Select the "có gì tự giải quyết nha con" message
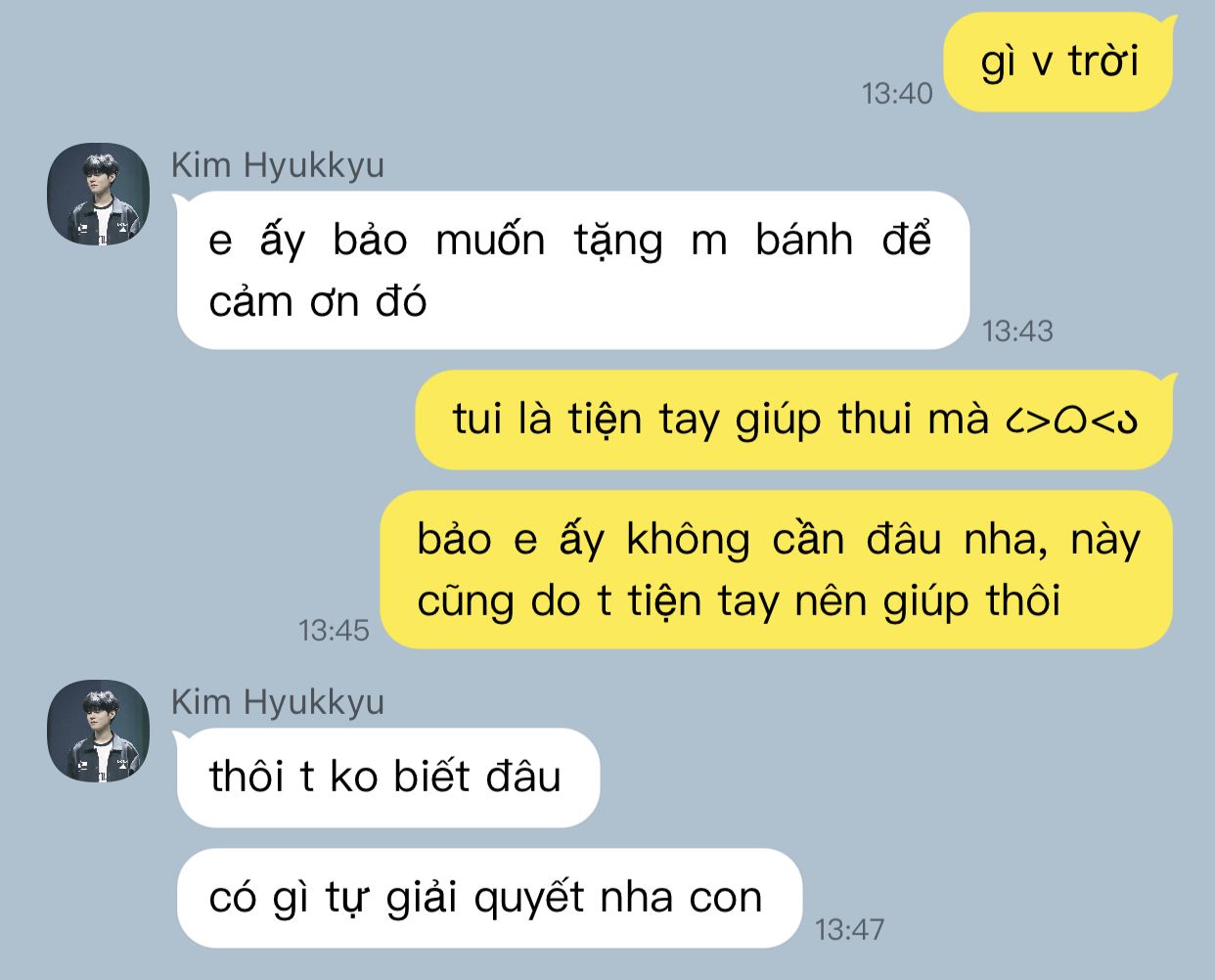The height and width of the screenshot is (980, 1215). (x=489, y=898)
